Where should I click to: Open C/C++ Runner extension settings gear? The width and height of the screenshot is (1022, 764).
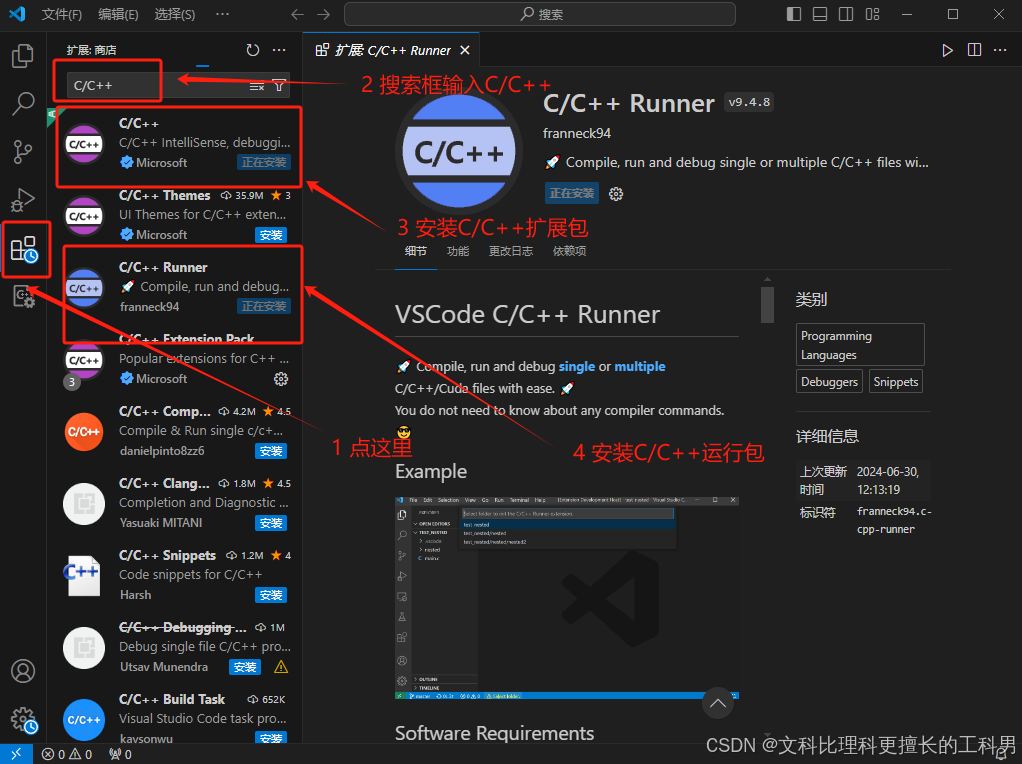tap(616, 194)
